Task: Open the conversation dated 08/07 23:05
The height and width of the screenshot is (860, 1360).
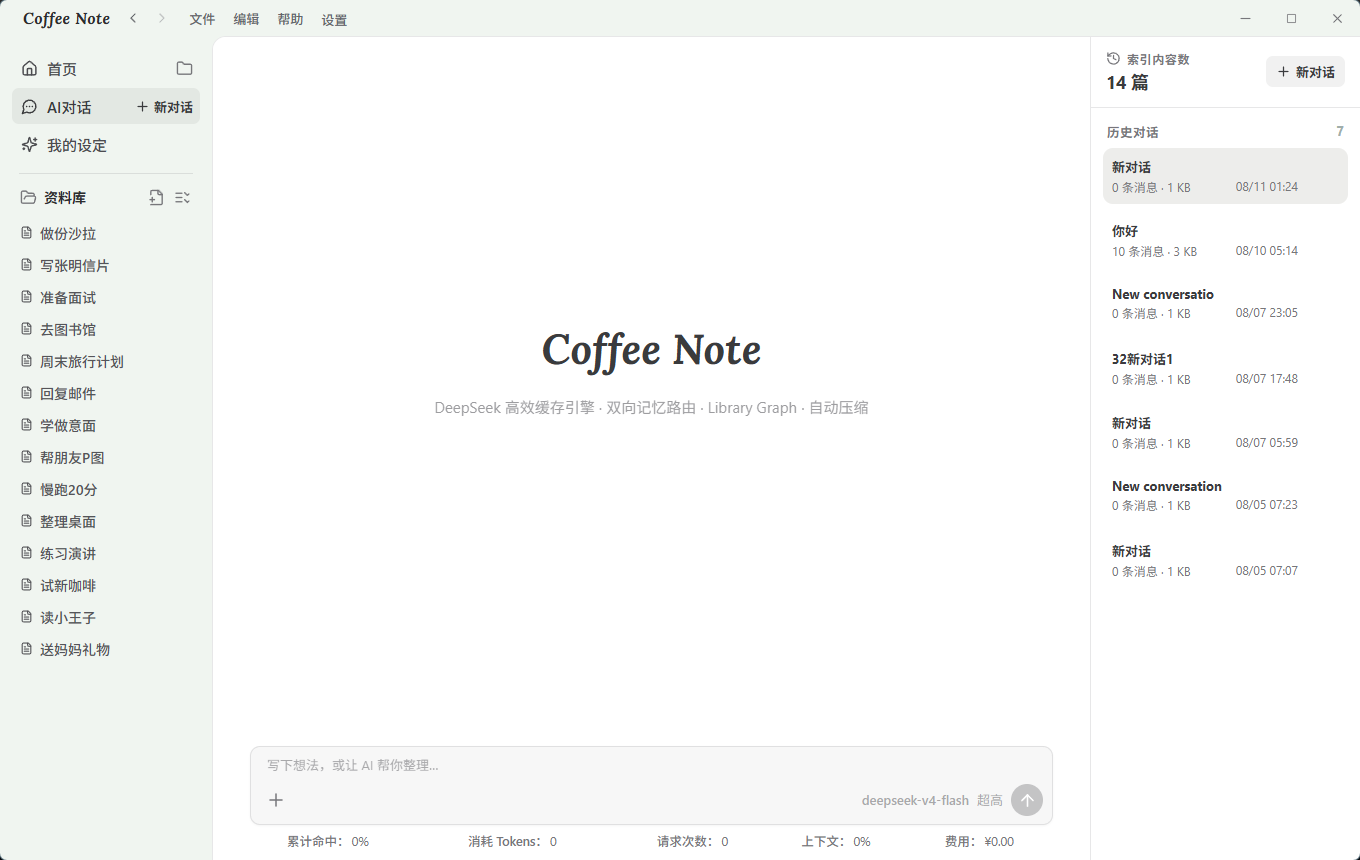Action: (1225, 304)
